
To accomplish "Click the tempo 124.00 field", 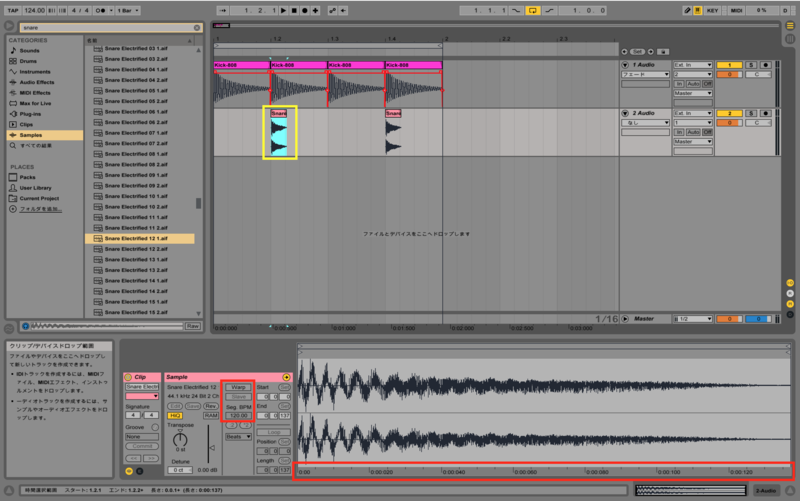I will (x=34, y=10).
